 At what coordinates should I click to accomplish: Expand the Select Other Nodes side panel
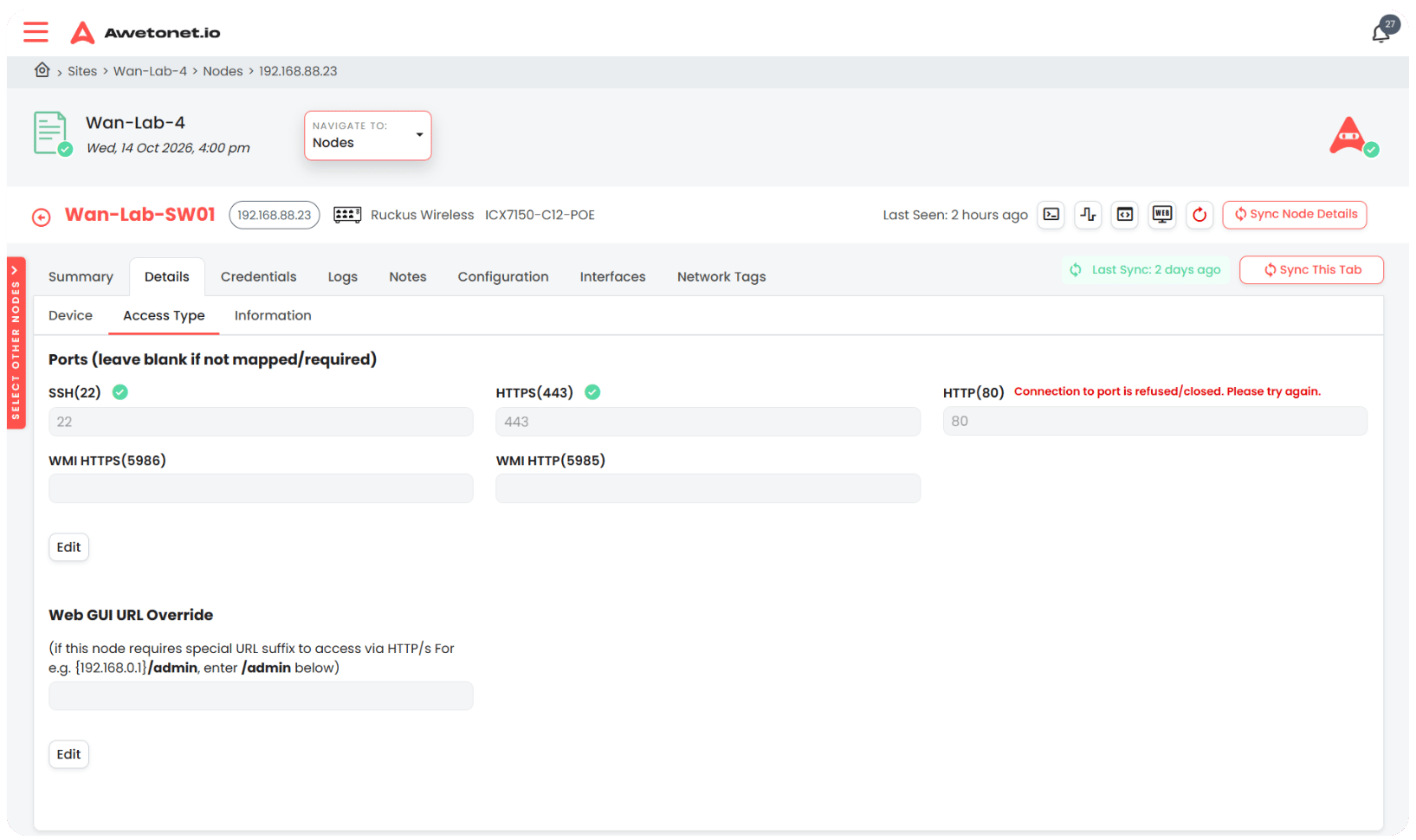pos(16,342)
